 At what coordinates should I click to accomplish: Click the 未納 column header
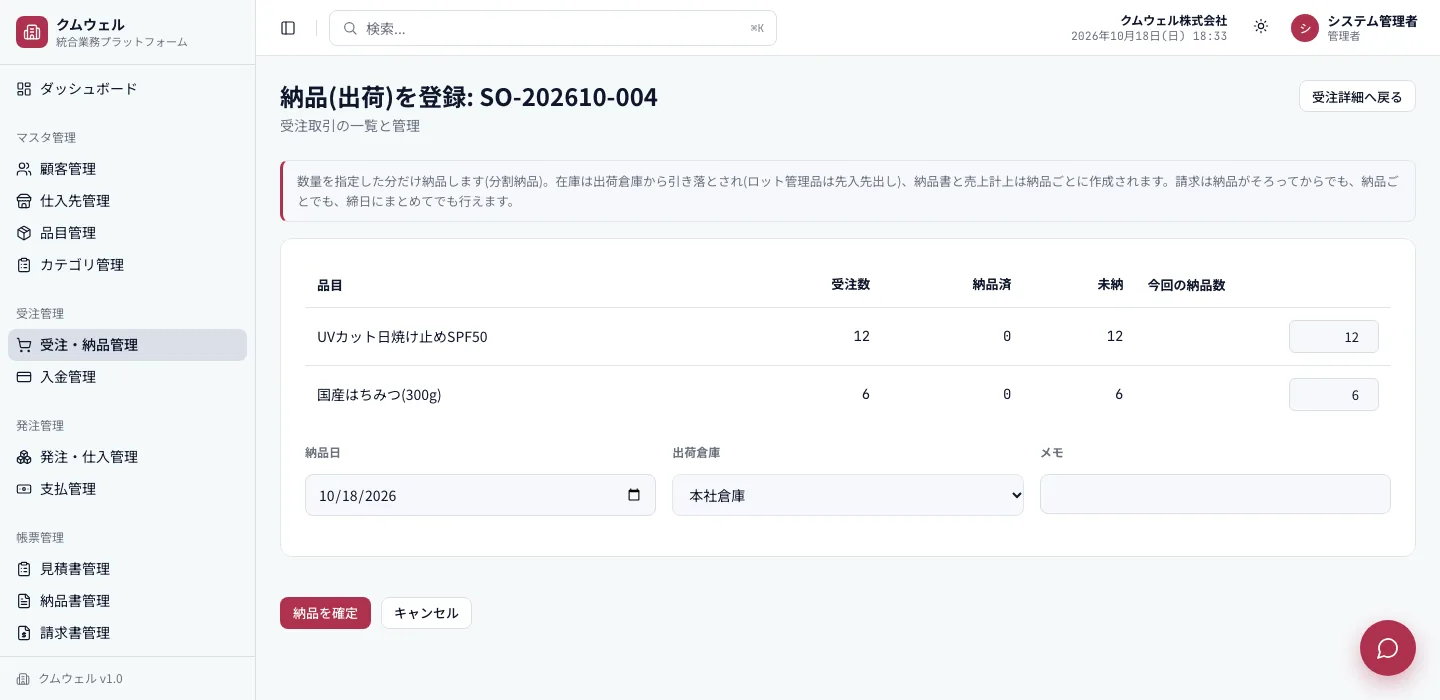pos(1110,285)
